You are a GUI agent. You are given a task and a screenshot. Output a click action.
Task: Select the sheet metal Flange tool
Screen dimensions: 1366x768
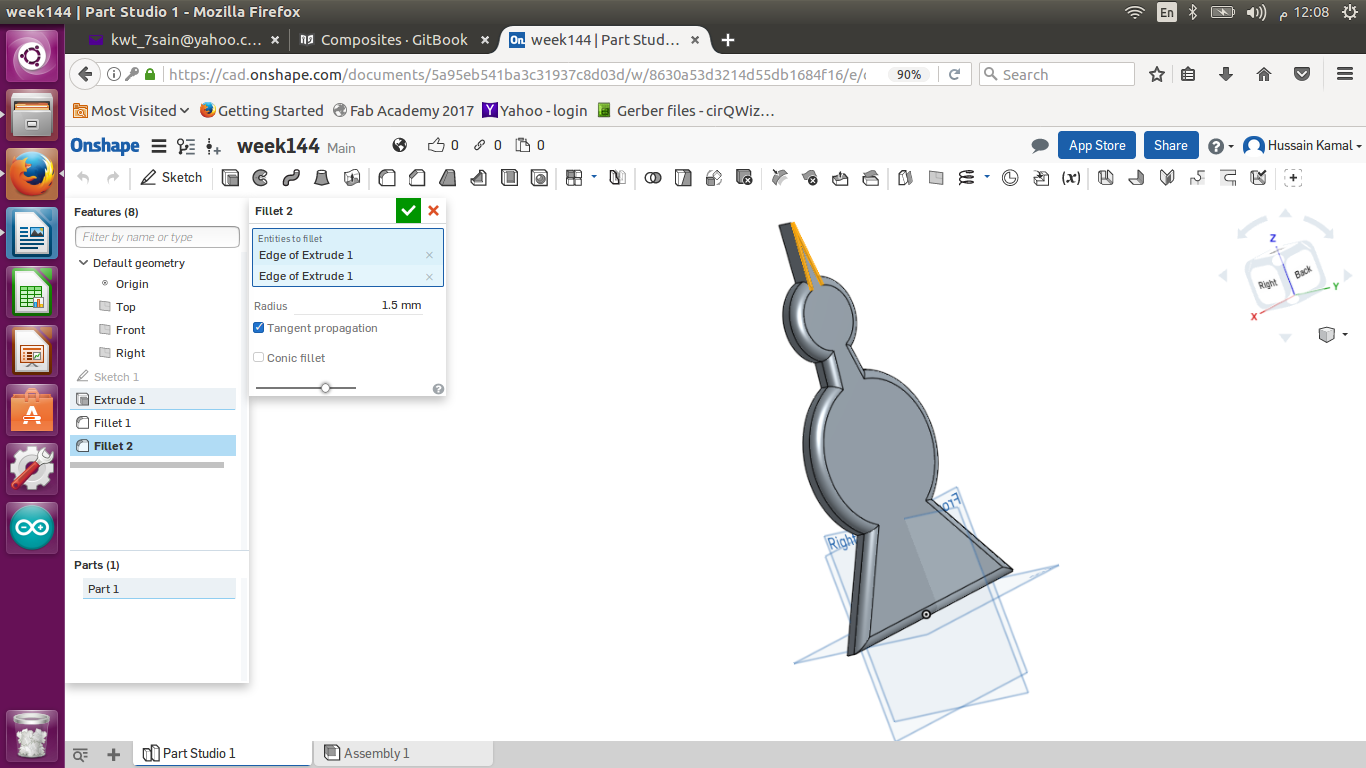pyautogui.click(x=1136, y=178)
